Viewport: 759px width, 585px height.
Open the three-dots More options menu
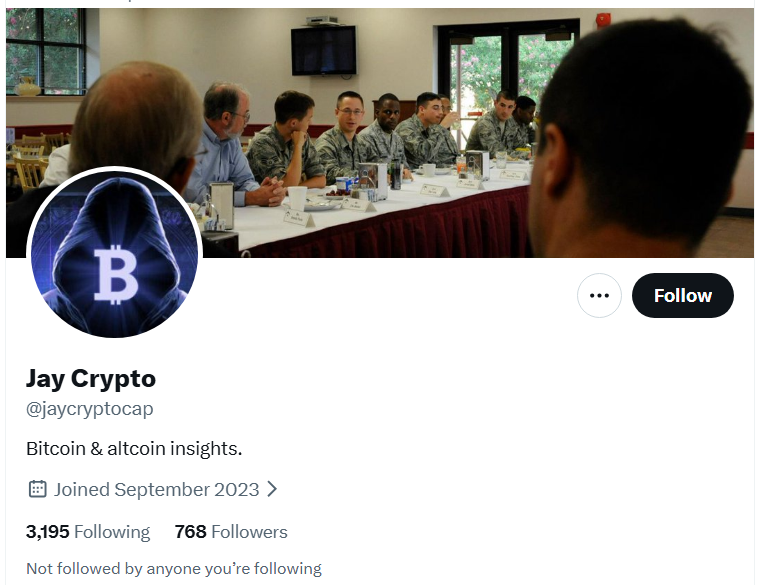pos(599,295)
